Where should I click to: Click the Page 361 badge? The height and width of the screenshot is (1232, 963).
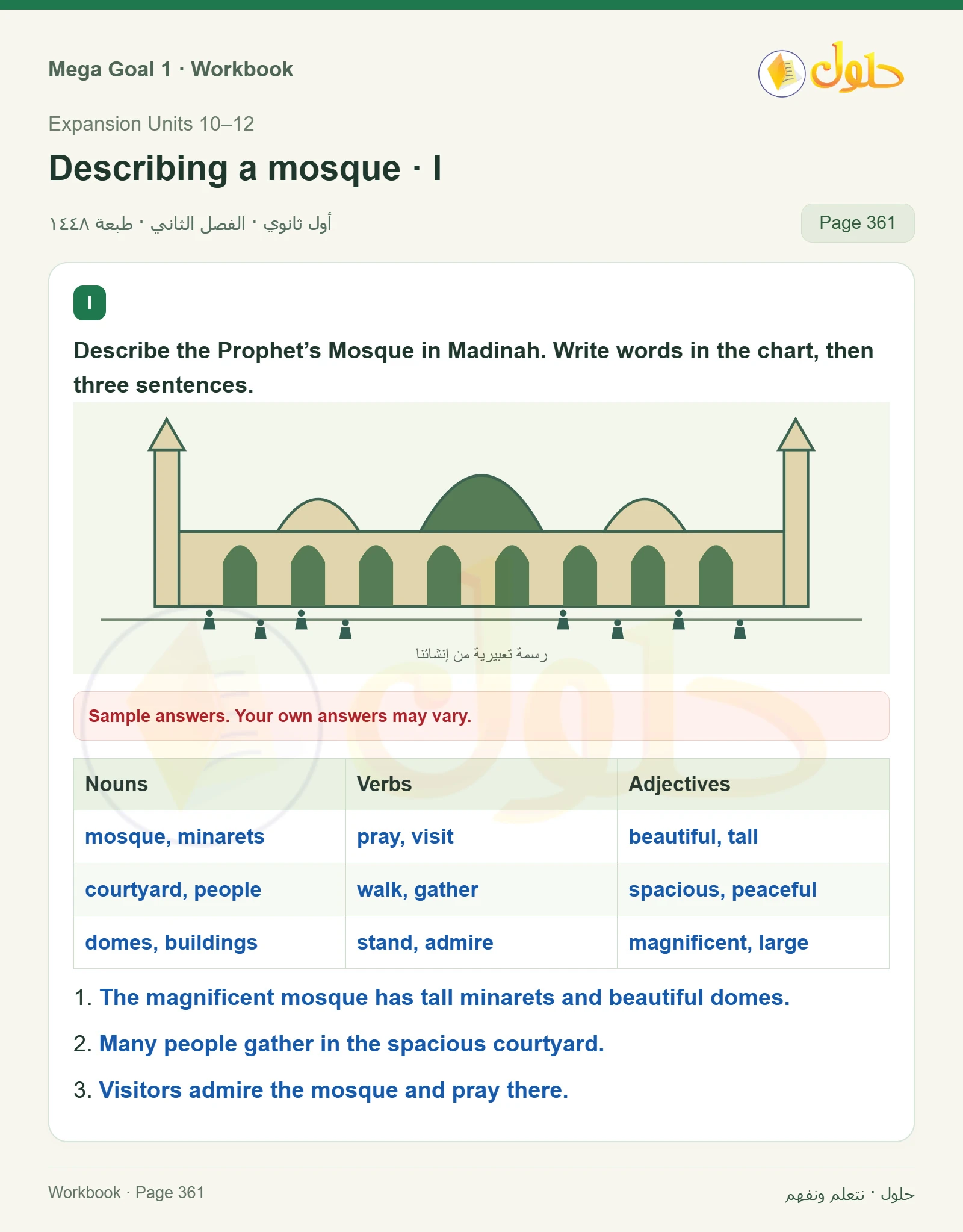pyautogui.click(x=857, y=223)
